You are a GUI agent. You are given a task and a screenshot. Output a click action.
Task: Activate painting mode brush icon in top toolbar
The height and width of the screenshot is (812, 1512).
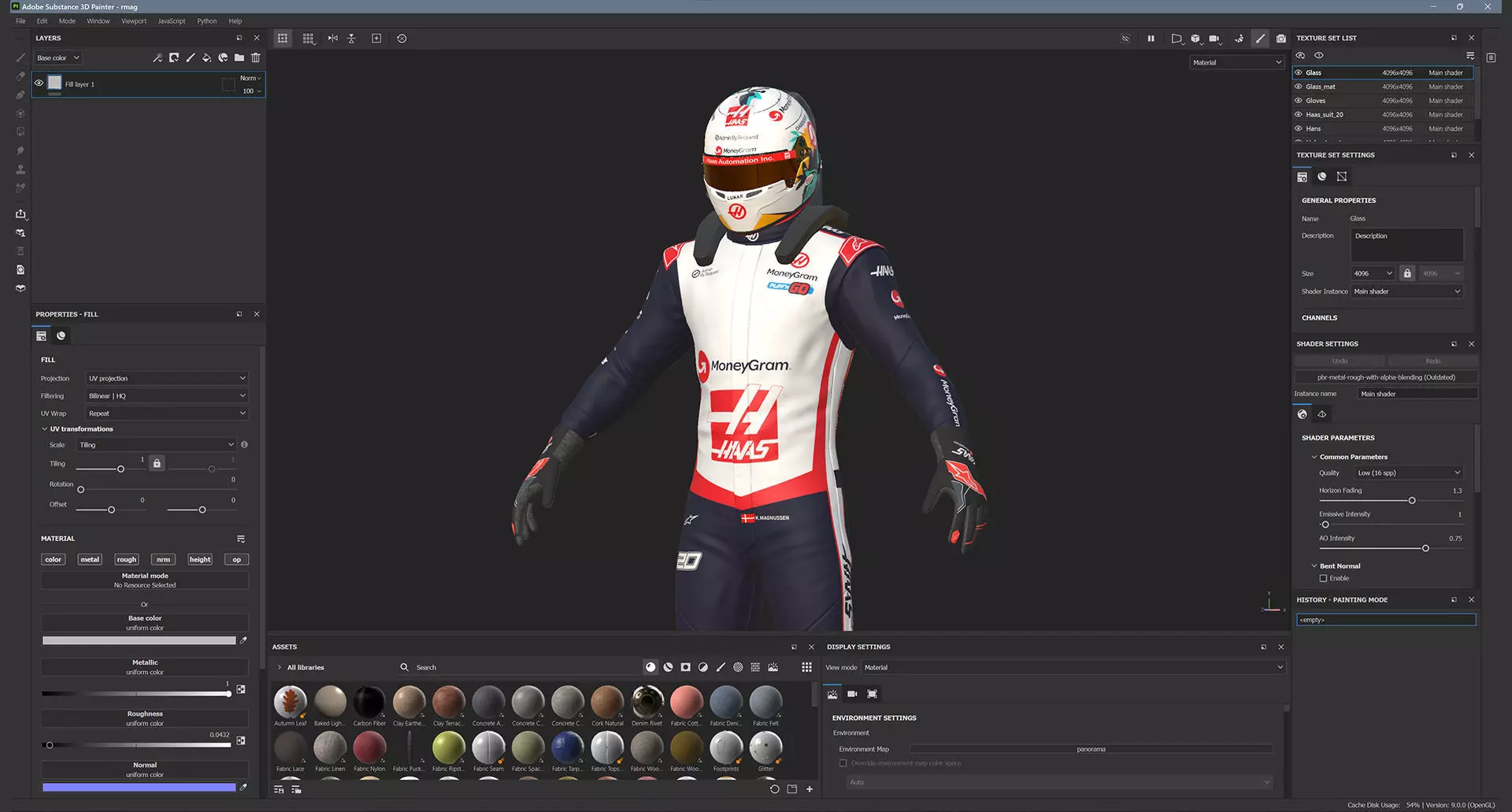(1260, 38)
